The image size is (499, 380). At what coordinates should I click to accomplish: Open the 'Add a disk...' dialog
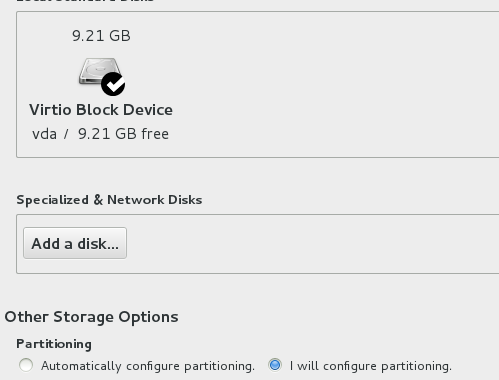tap(75, 243)
